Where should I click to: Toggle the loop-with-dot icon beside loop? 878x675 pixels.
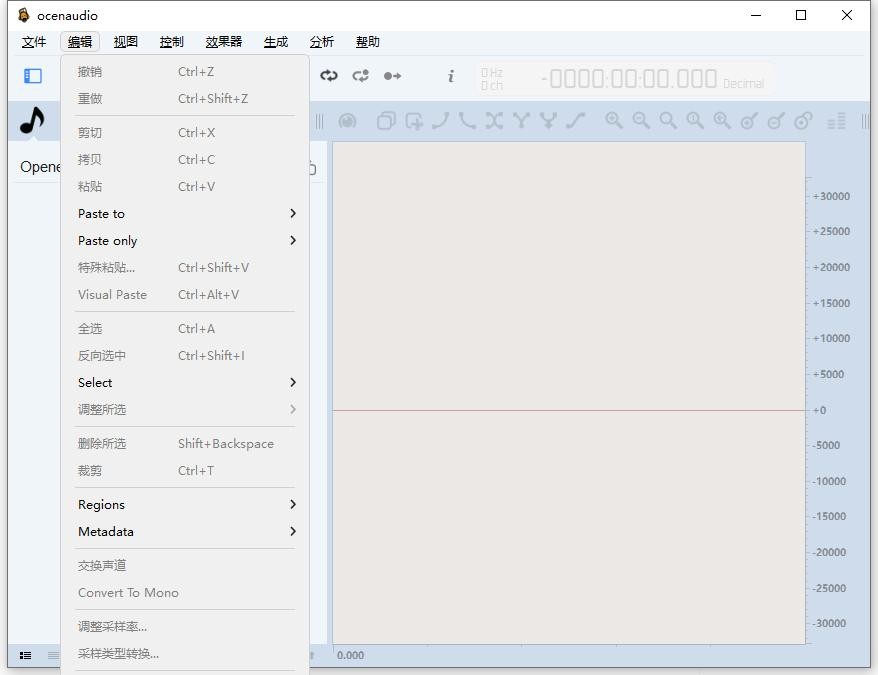(361, 76)
